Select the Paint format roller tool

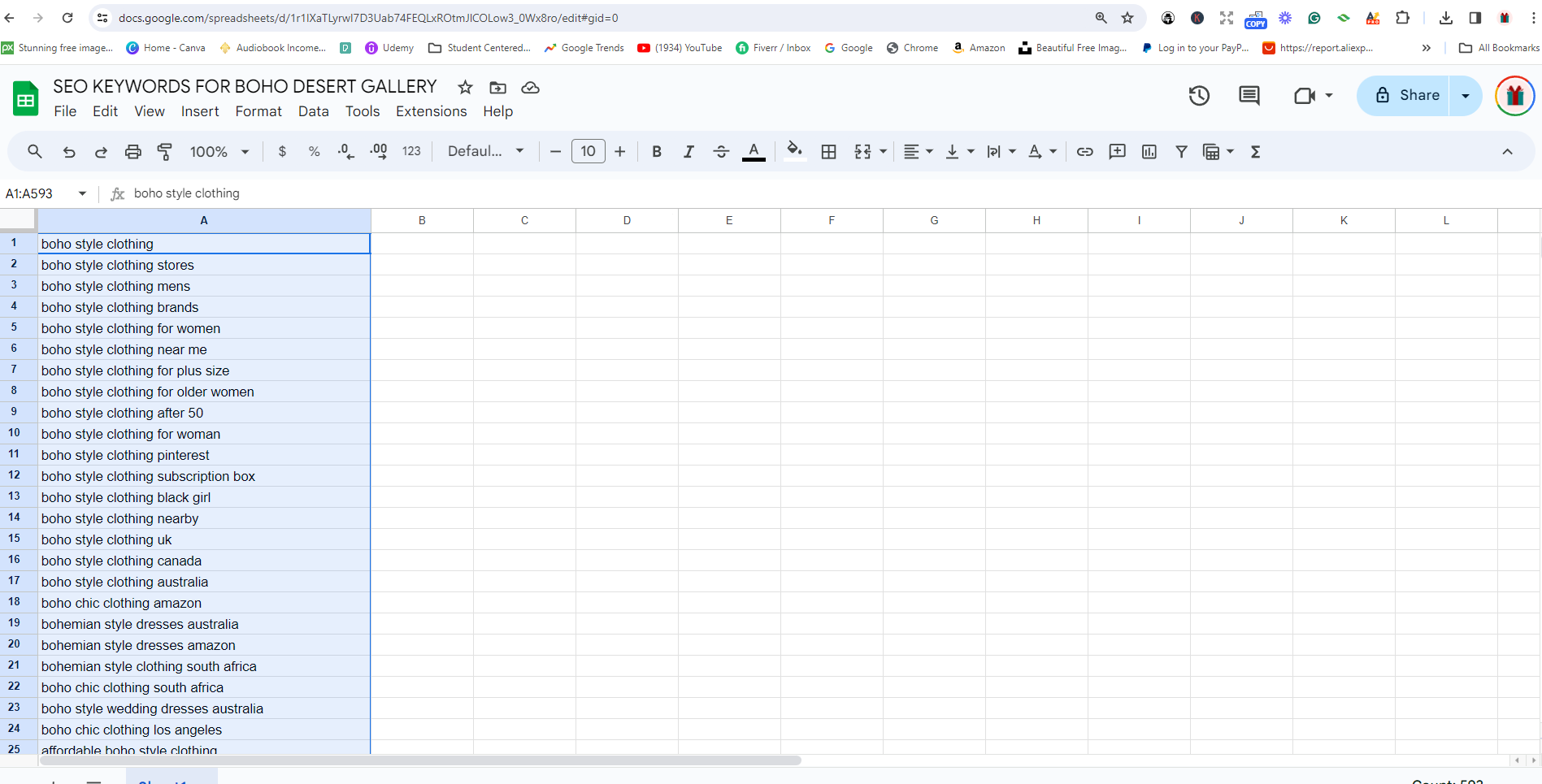coord(164,151)
